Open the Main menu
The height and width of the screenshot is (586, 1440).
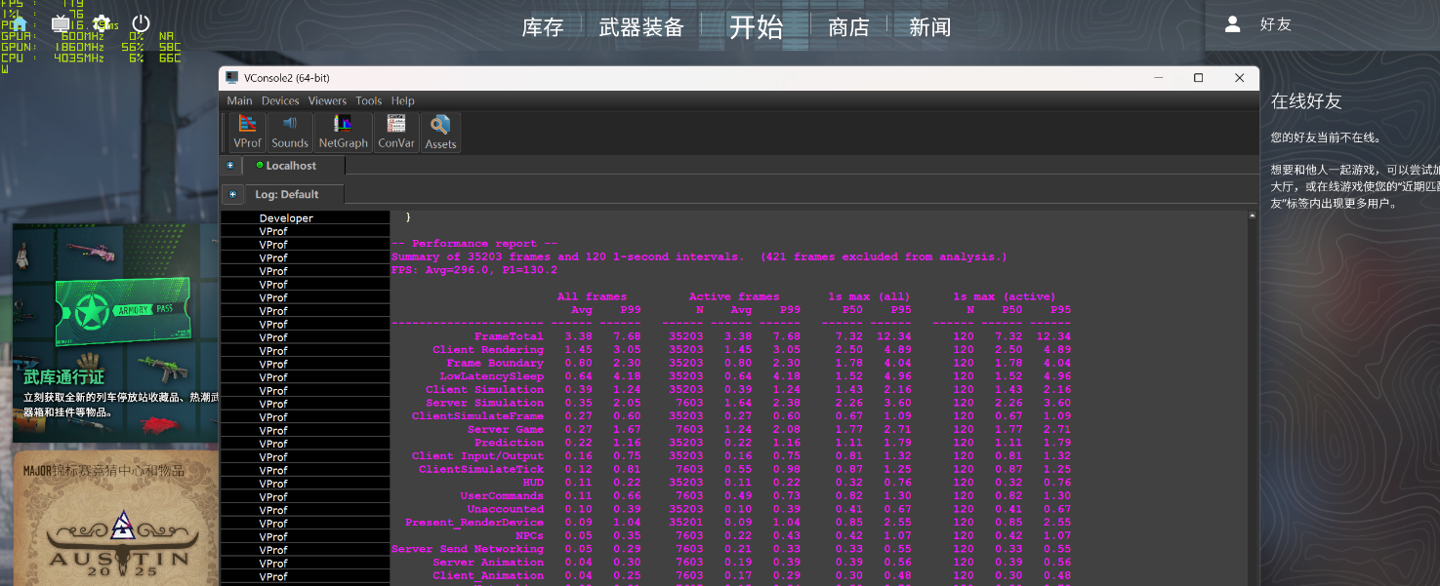240,101
